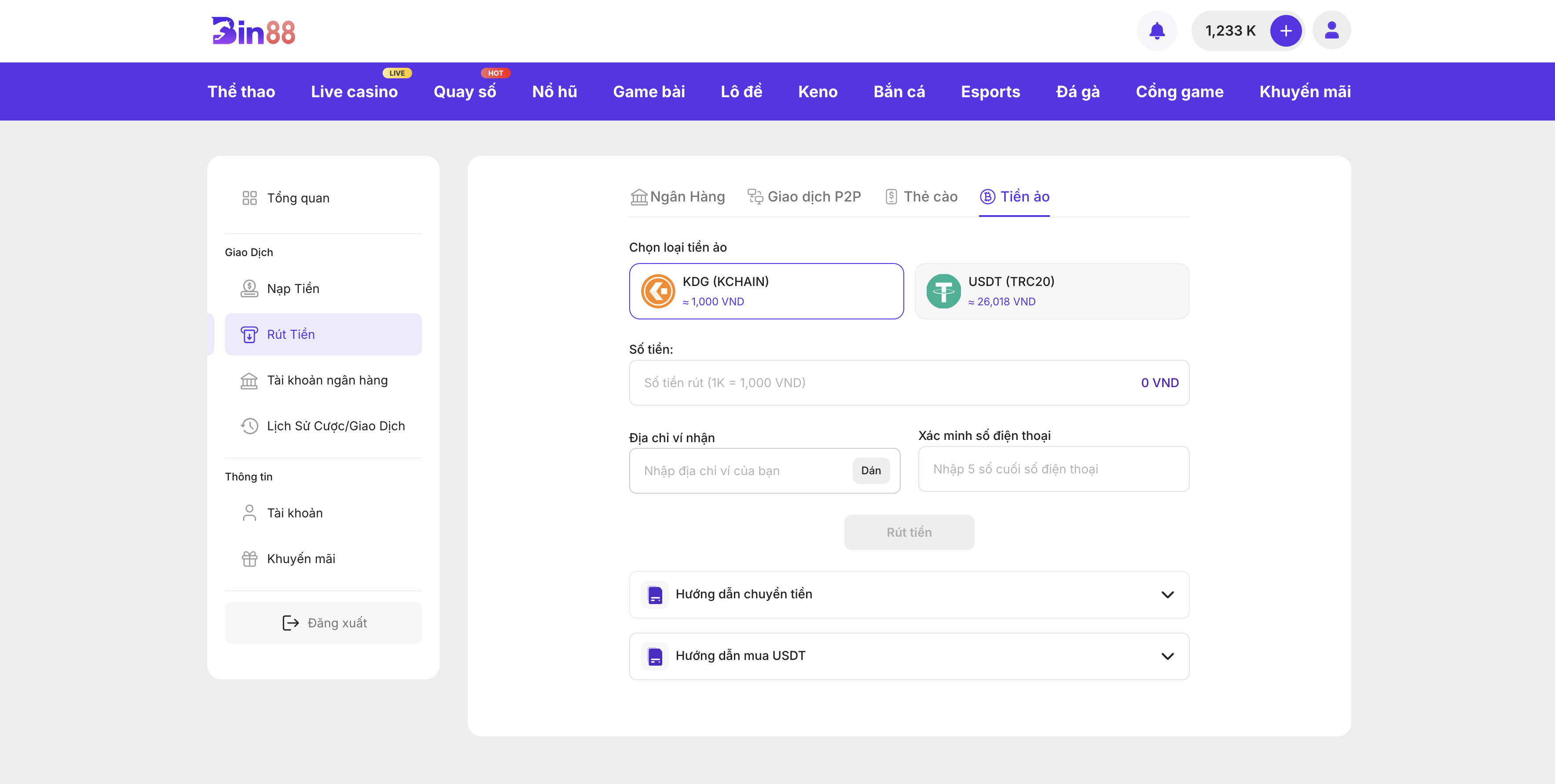Open Esports menu
This screenshot has height=784, width=1555.
990,92
